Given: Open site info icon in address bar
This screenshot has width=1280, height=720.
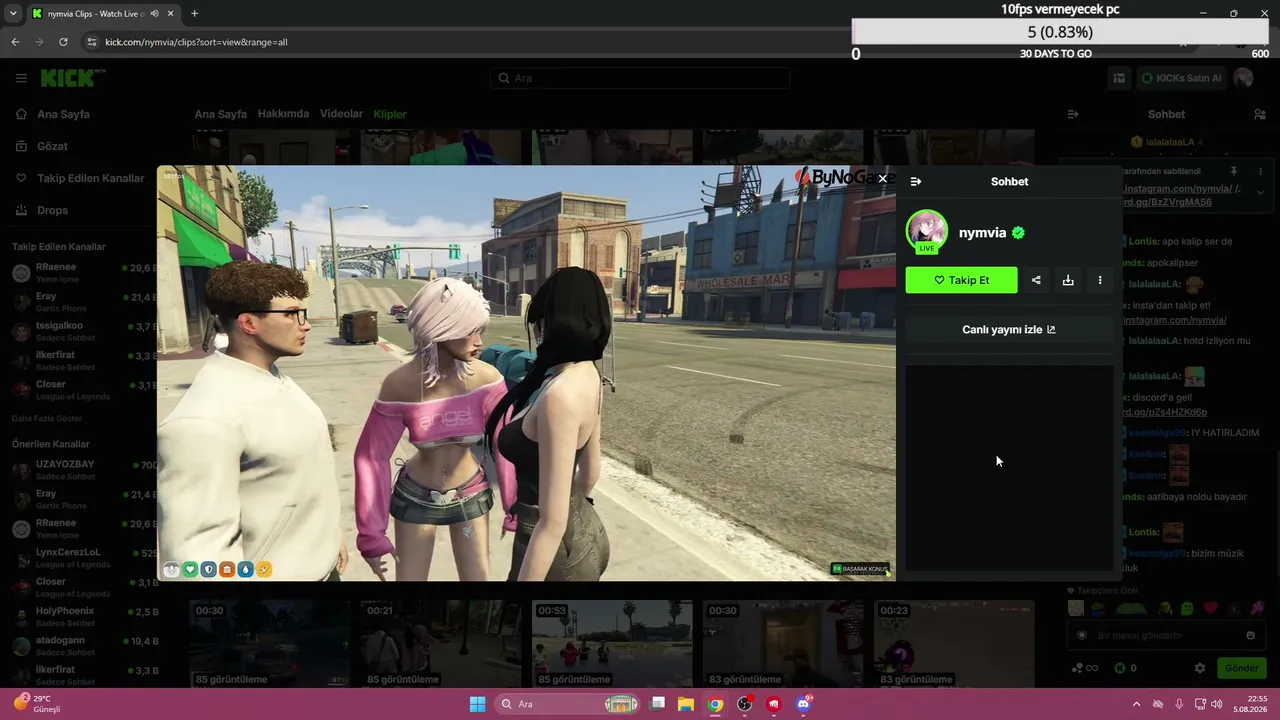Looking at the screenshot, I should pyautogui.click(x=92, y=42).
